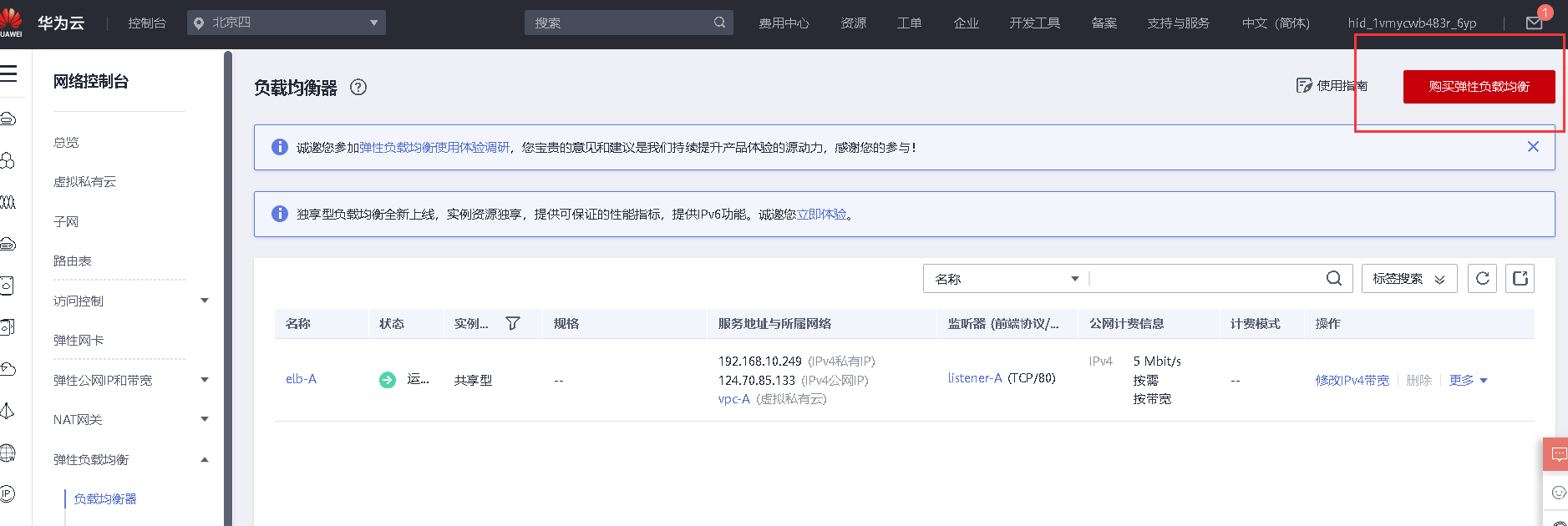This screenshot has width=1568, height=526.
Task: Click the help question mark beside 负载均衡器
Action: click(358, 87)
